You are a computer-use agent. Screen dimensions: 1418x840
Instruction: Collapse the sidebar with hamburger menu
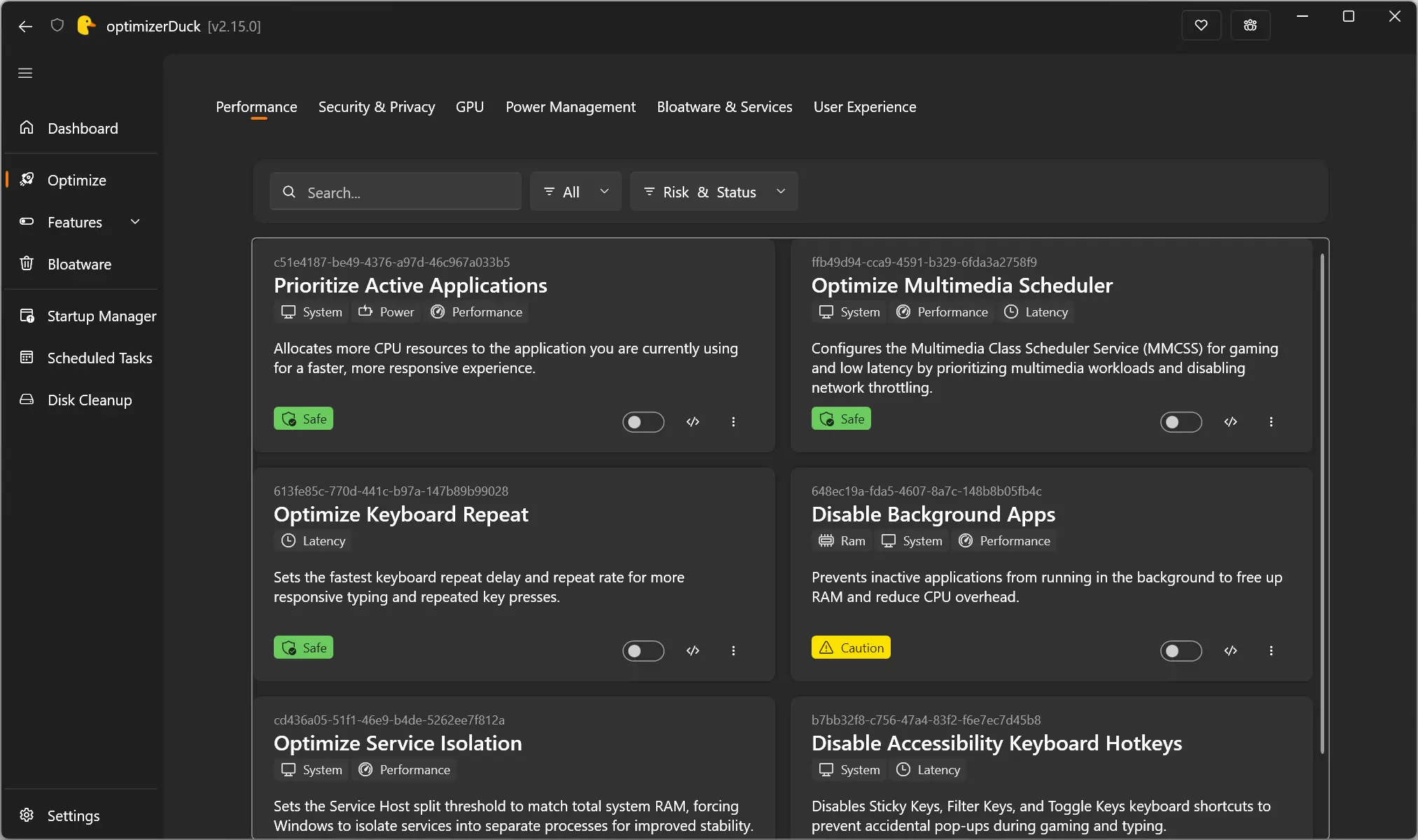click(x=25, y=73)
